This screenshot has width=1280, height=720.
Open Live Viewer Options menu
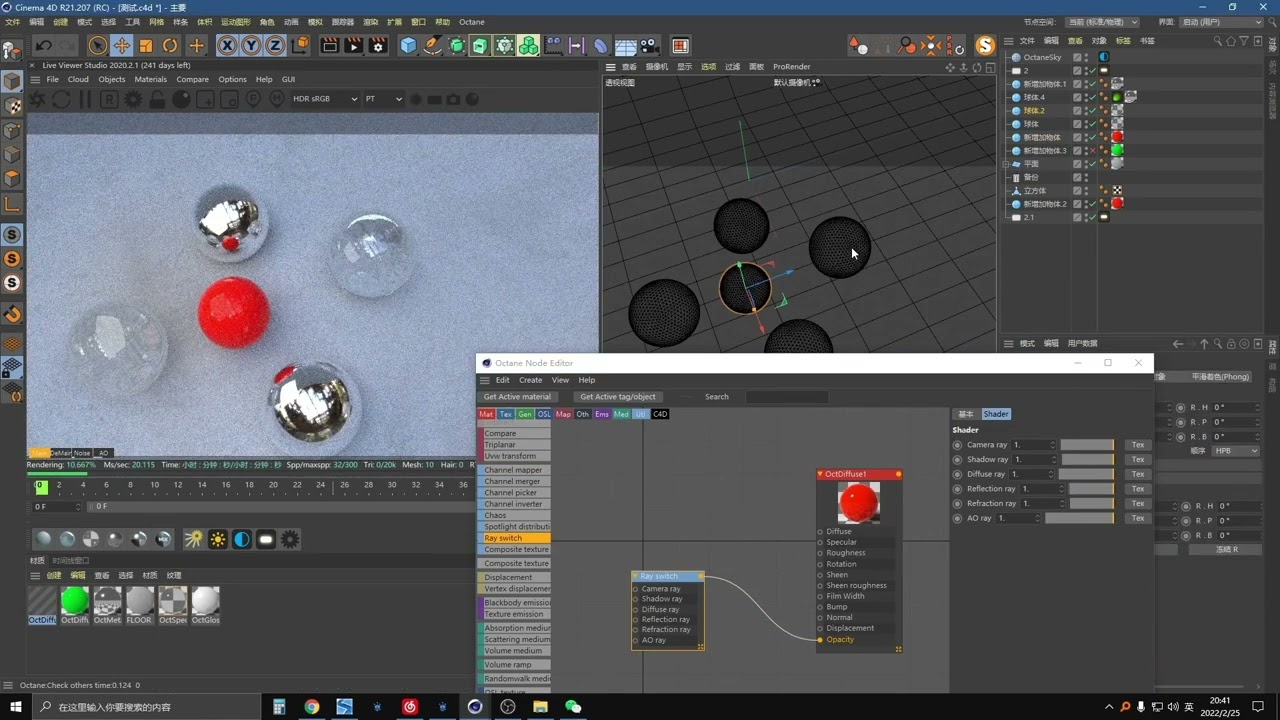232,79
